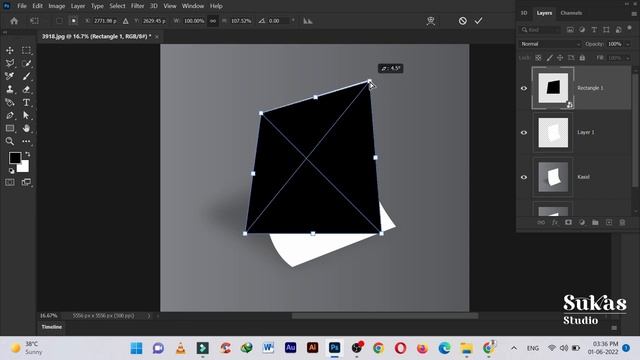Switch to the Channels tab
This screenshot has height=360, width=640.
571,13
